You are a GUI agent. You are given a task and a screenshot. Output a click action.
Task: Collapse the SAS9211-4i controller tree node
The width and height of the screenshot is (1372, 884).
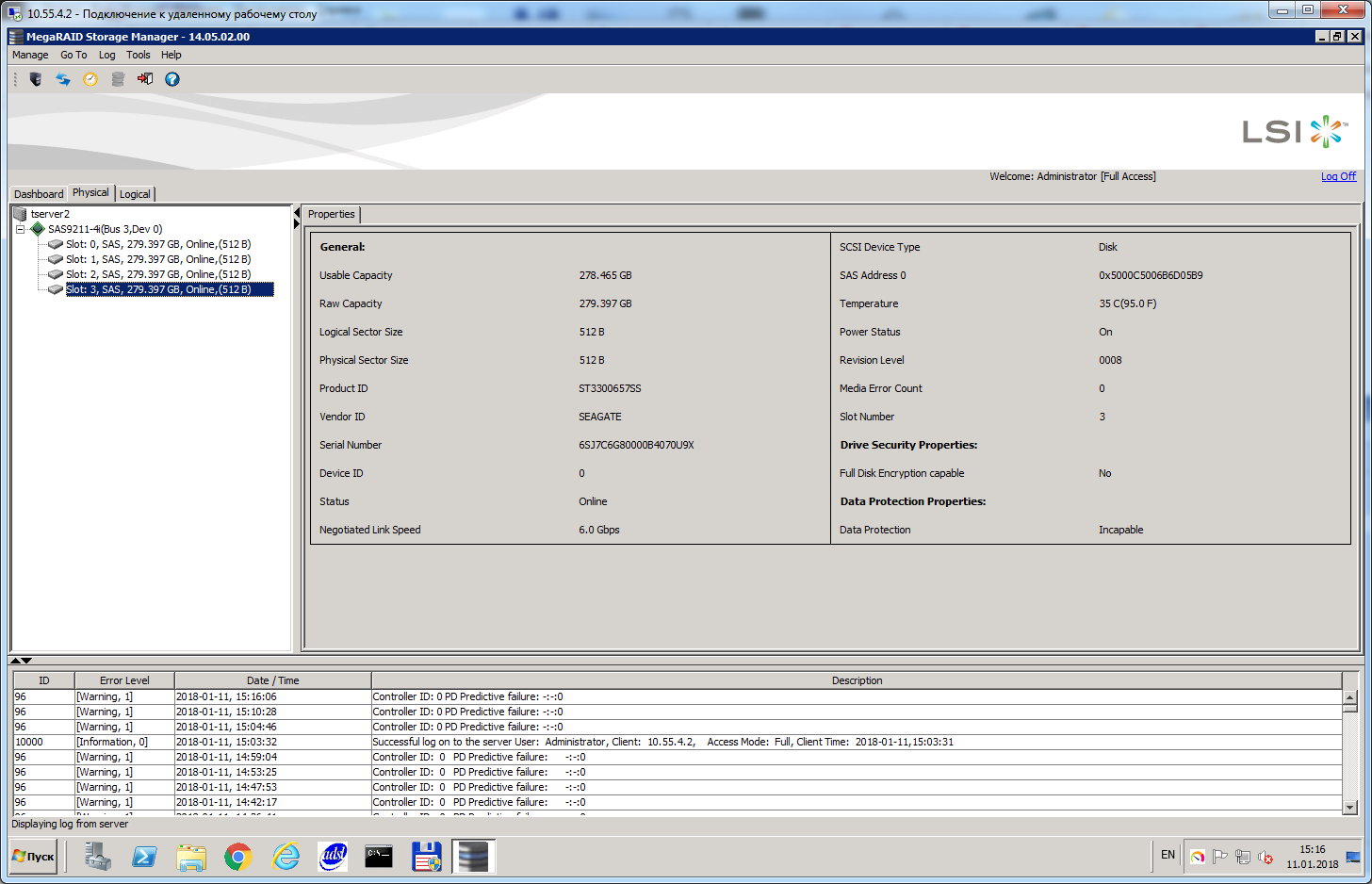20,229
